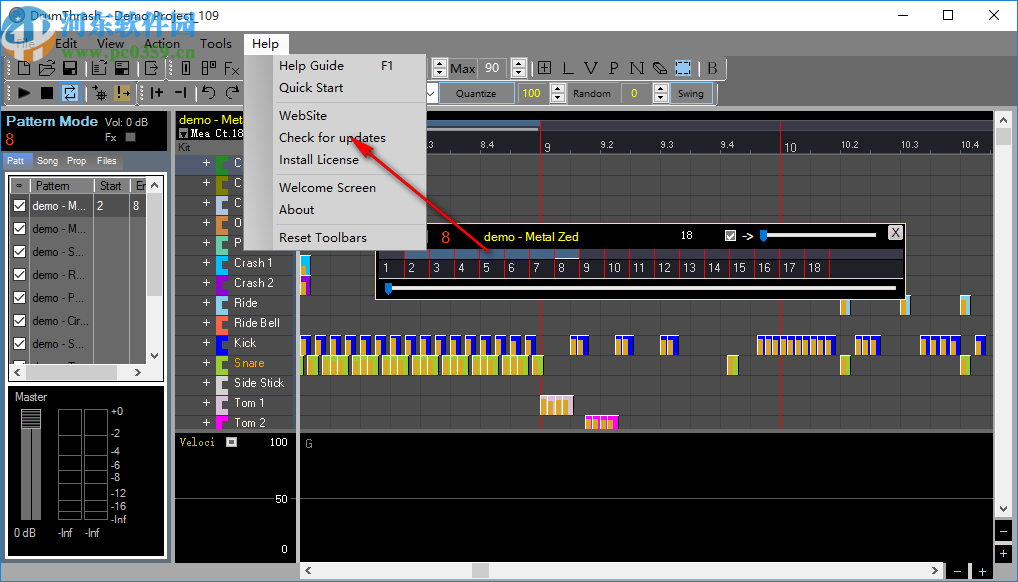Toggle the Fx square under Pattern Mode
Image resolution: width=1018 pixels, height=582 pixels.
(x=129, y=138)
